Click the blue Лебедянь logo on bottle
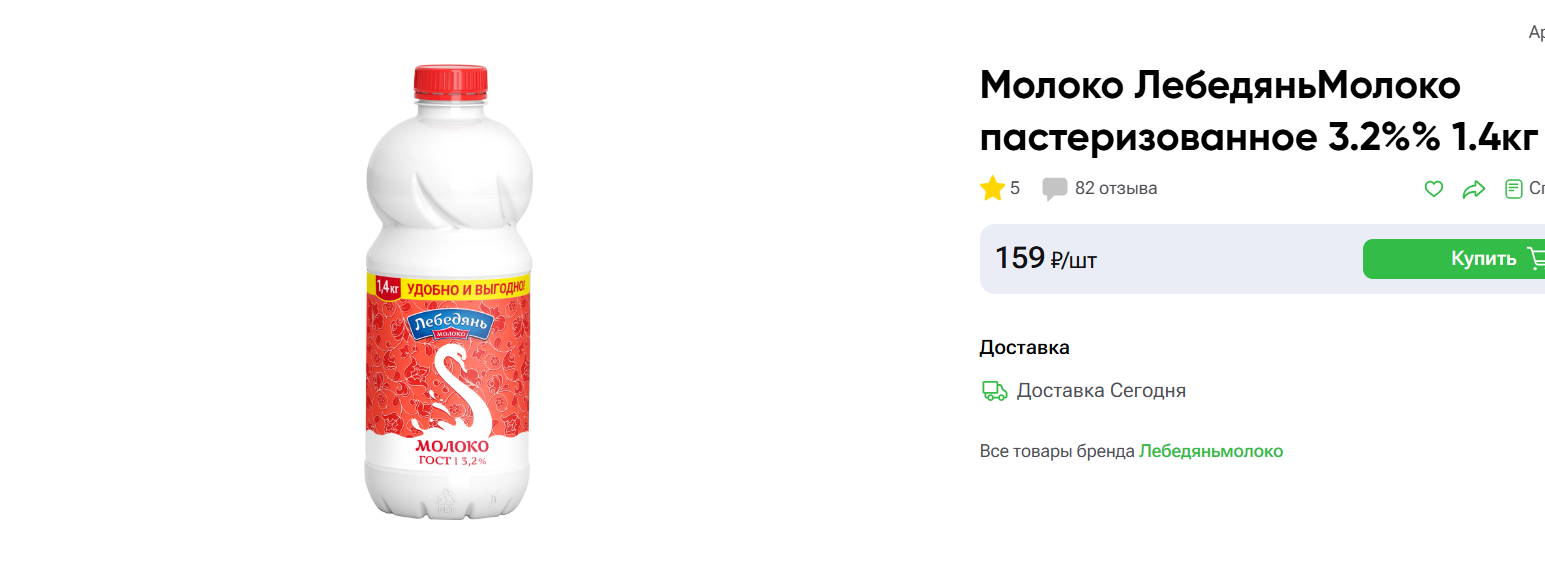Viewport: 1545px width, 570px height. (450, 324)
